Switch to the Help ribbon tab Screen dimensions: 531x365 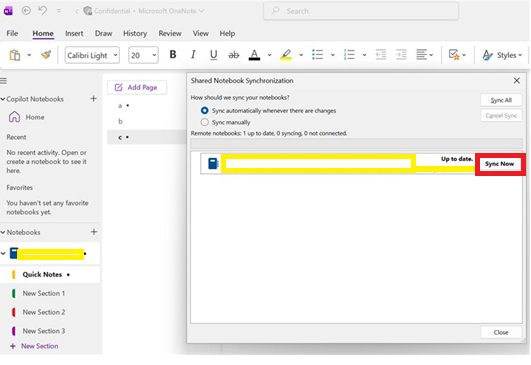tap(227, 33)
